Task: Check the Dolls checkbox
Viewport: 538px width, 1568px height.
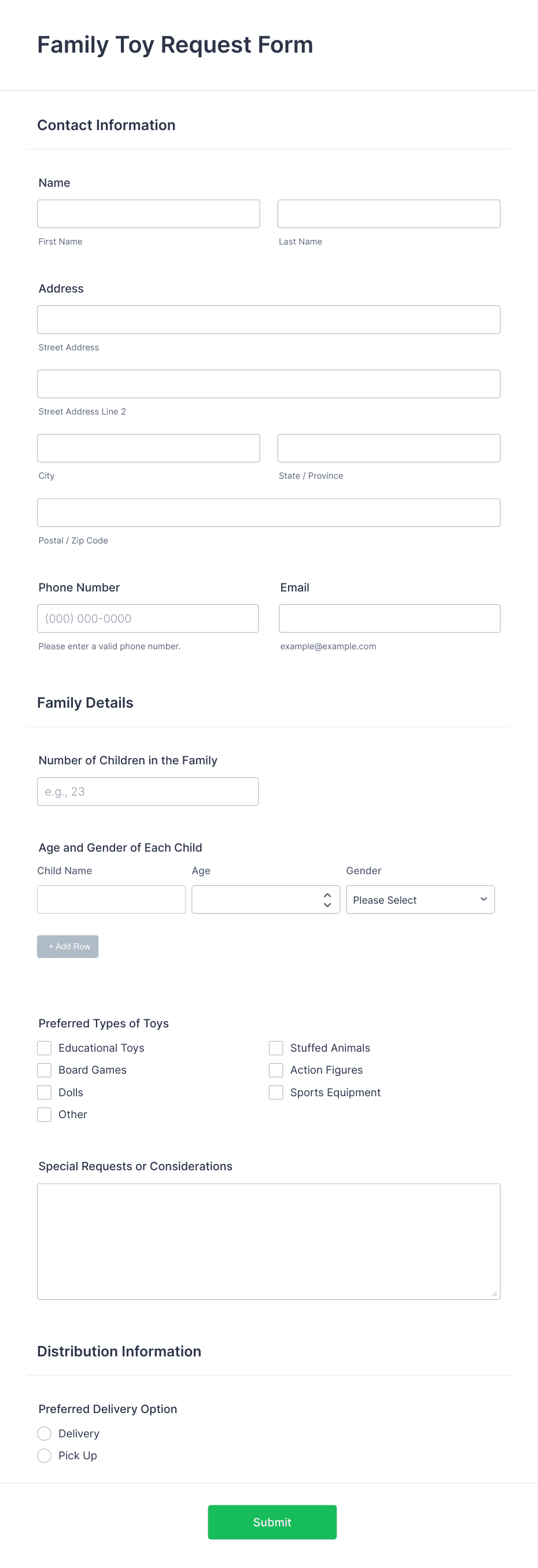Action: [43, 1092]
